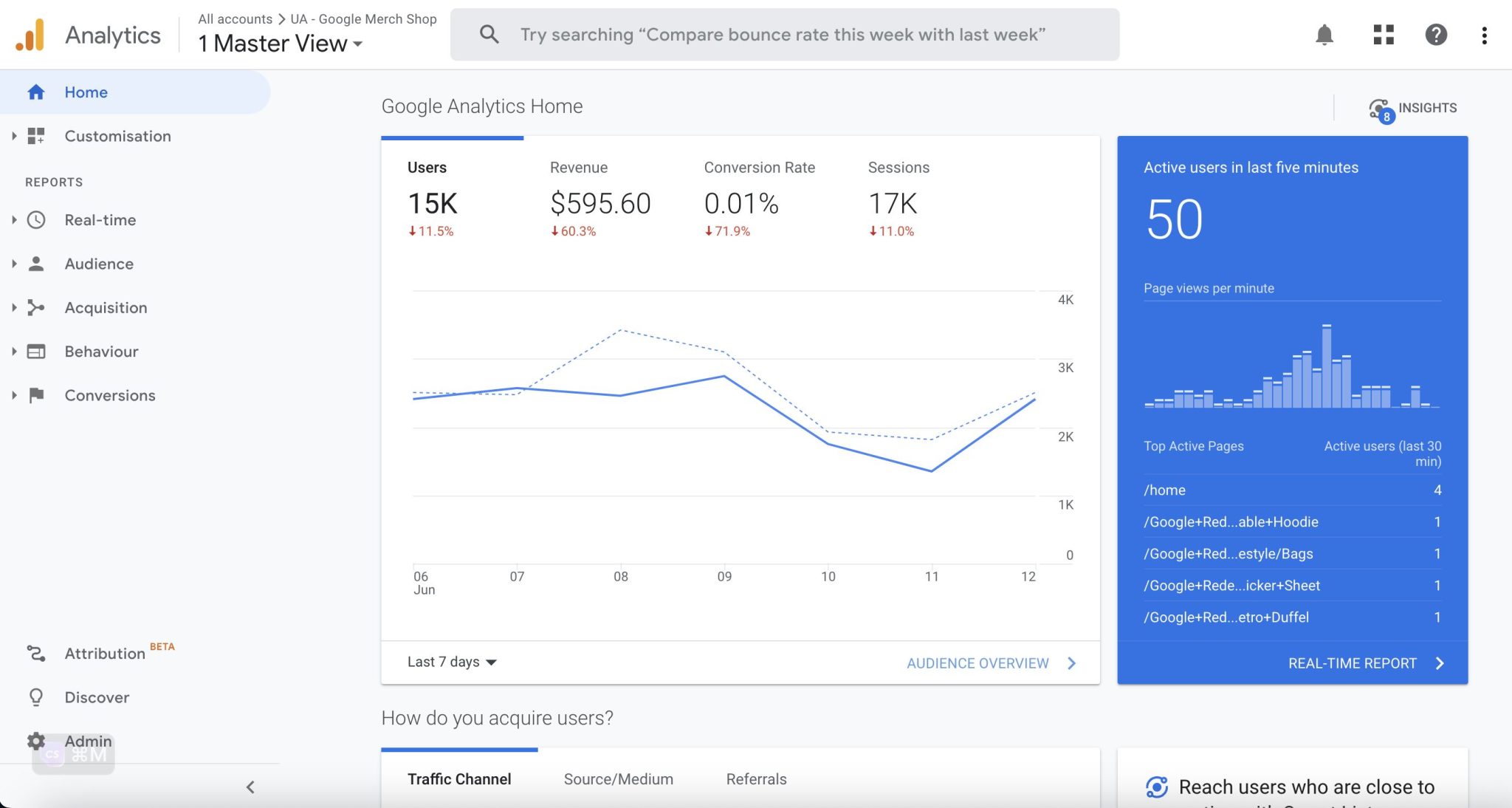Open the REAL-TIME REPORT link
This screenshot has width=1512, height=808.
click(x=1353, y=663)
